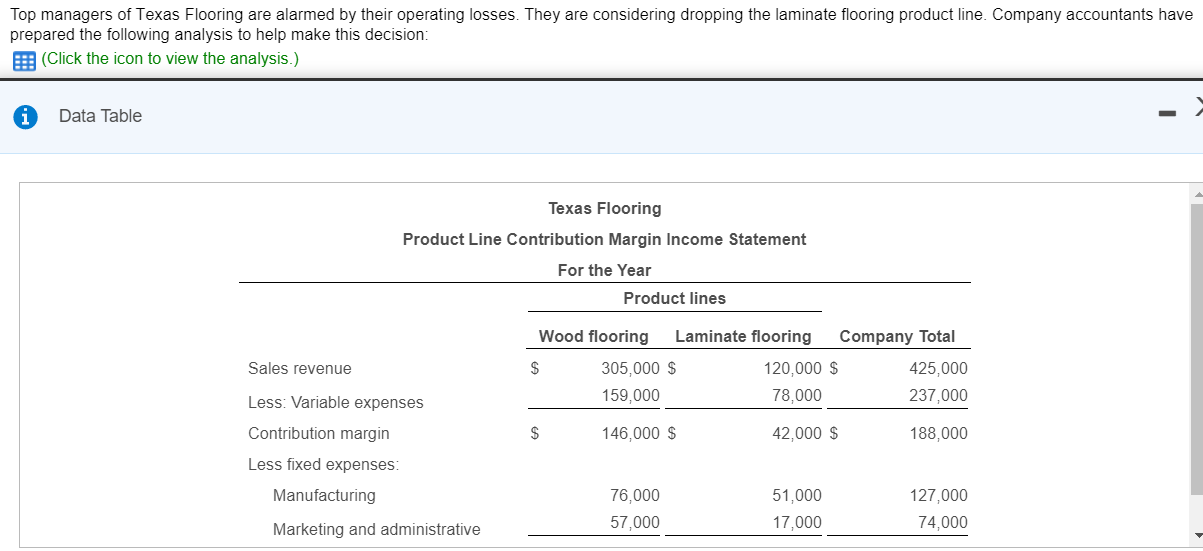Click the Contribution margin row label
The image size is (1203, 551).
click(x=319, y=433)
